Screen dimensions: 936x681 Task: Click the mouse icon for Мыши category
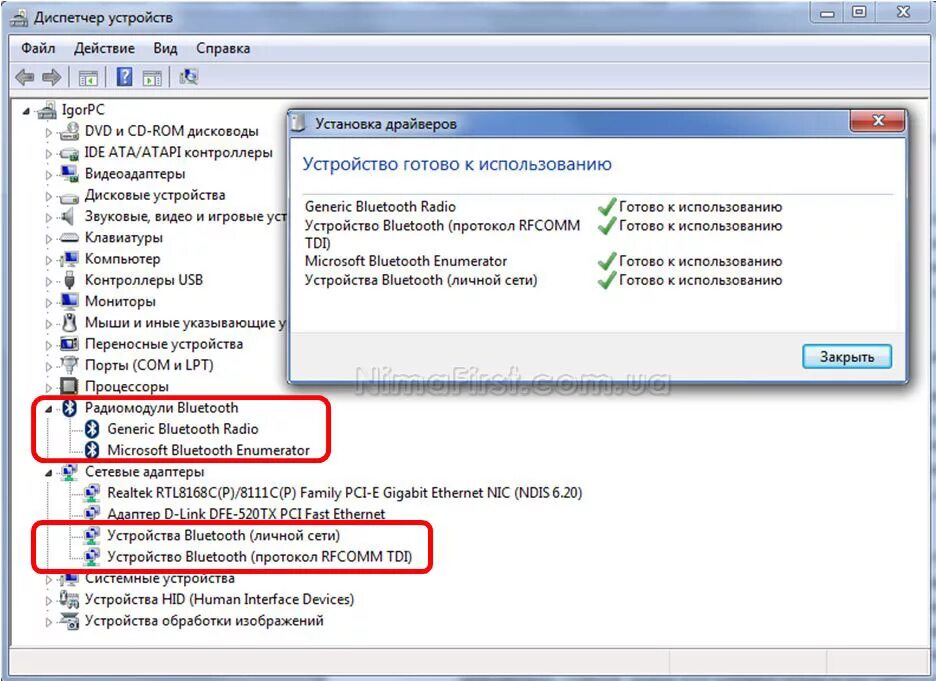pyautogui.click(x=70, y=322)
